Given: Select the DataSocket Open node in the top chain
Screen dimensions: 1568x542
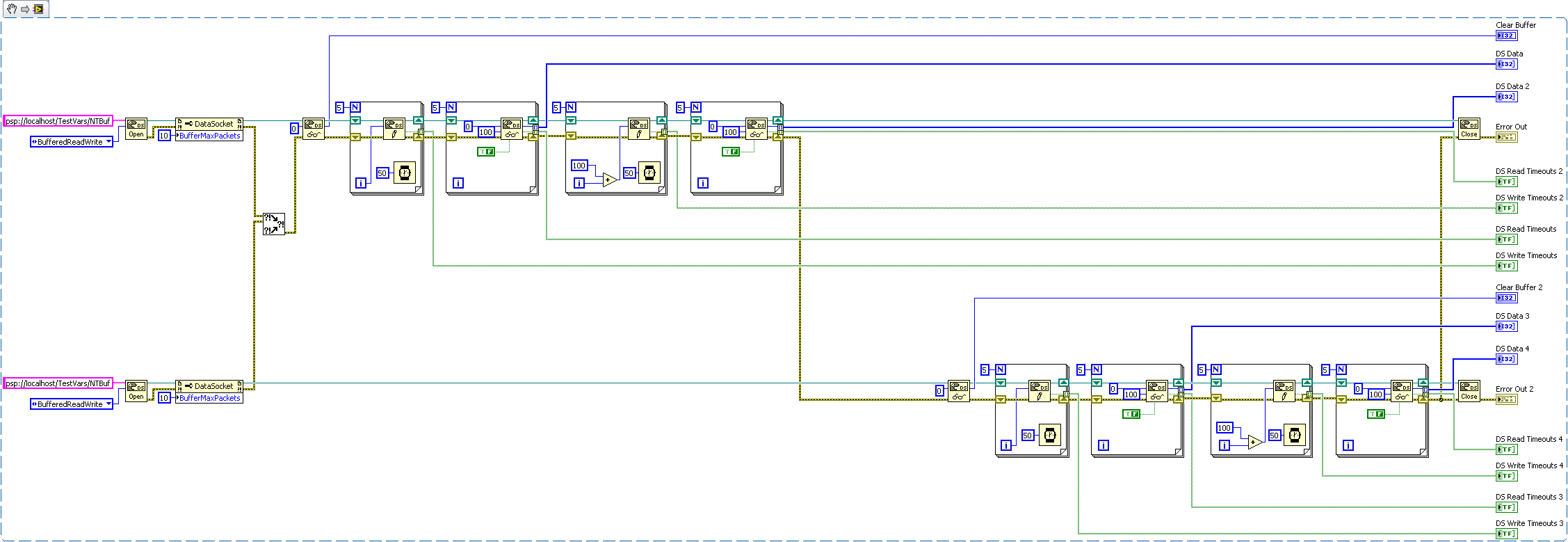Looking at the screenshot, I should (136, 129).
